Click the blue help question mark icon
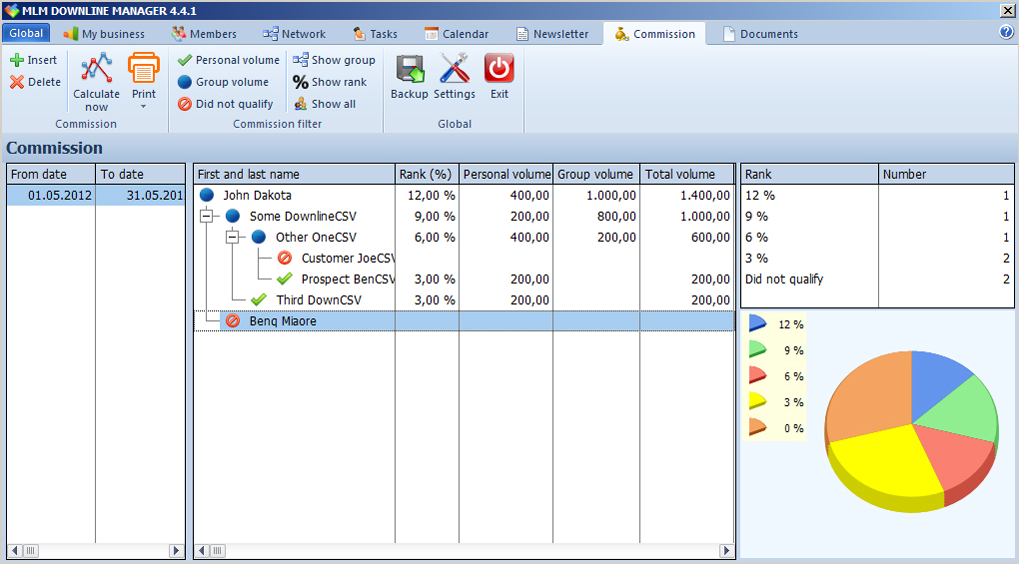 pyautogui.click(x=1007, y=32)
